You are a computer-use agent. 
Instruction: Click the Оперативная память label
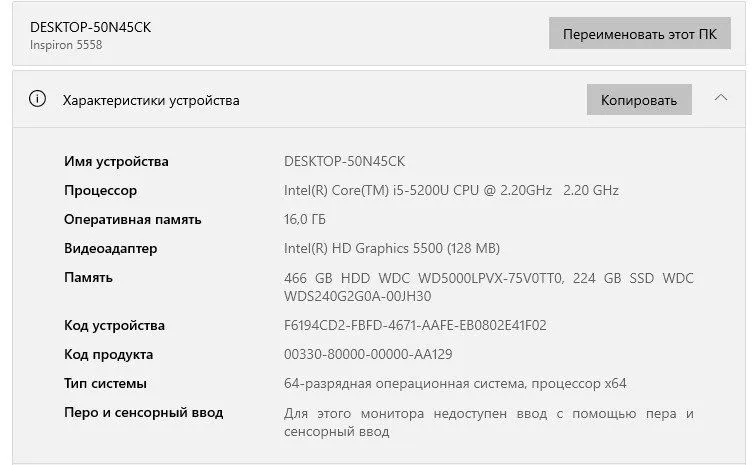coord(132,220)
